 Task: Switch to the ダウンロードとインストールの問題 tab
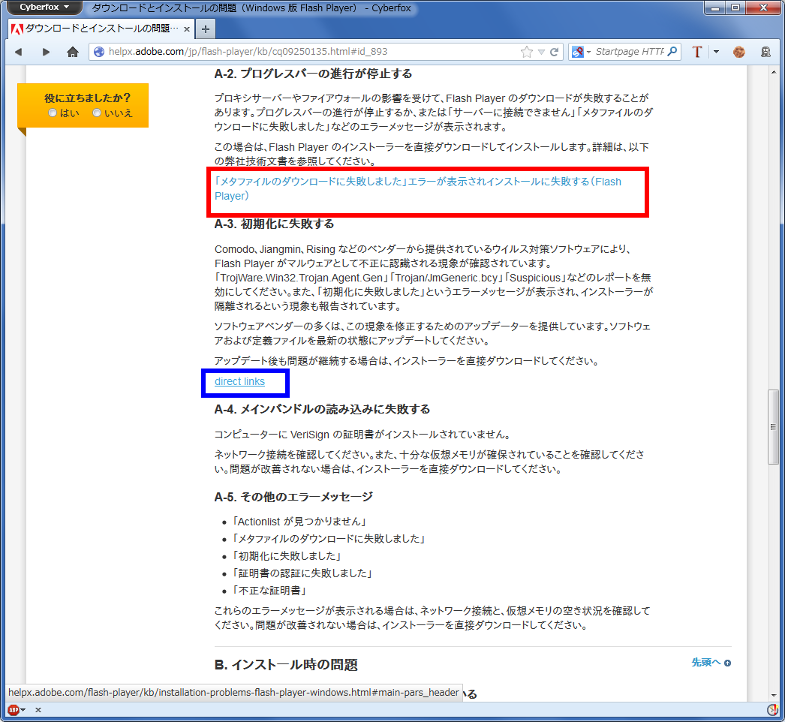coord(101,29)
